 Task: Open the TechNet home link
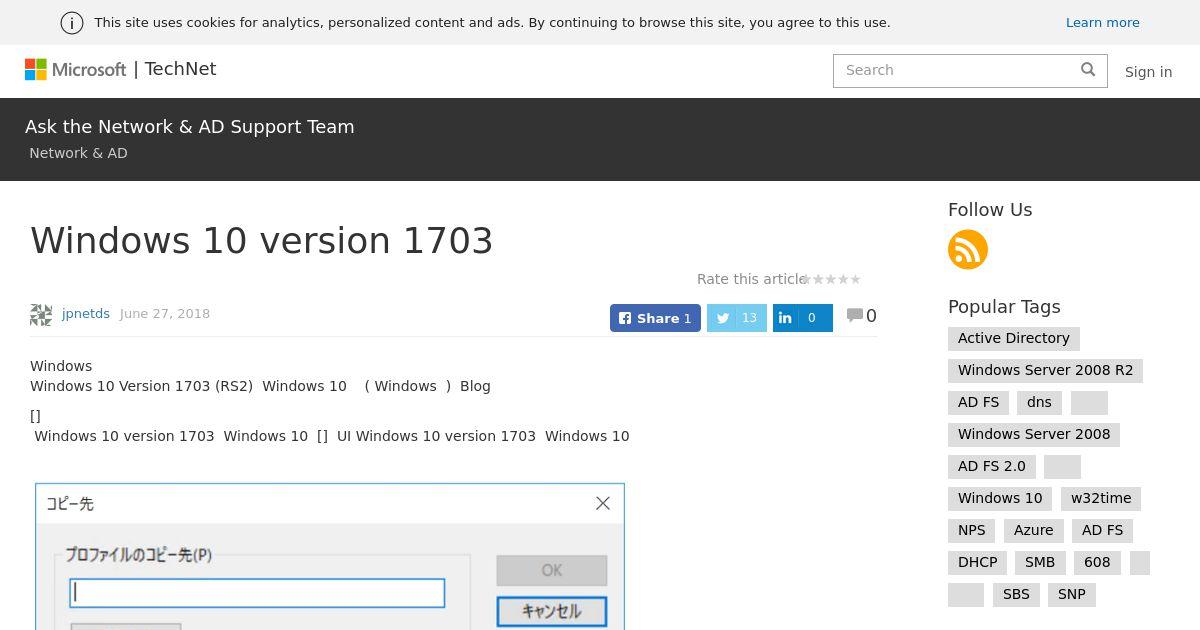click(180, 69)
